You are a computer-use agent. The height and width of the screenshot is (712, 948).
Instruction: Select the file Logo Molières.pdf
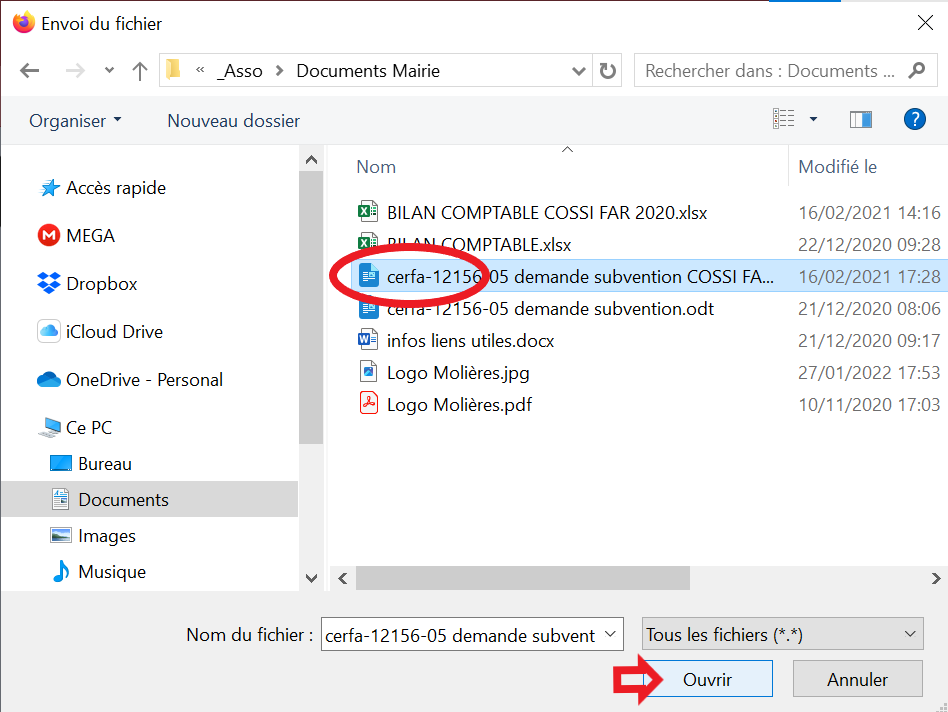459,405
